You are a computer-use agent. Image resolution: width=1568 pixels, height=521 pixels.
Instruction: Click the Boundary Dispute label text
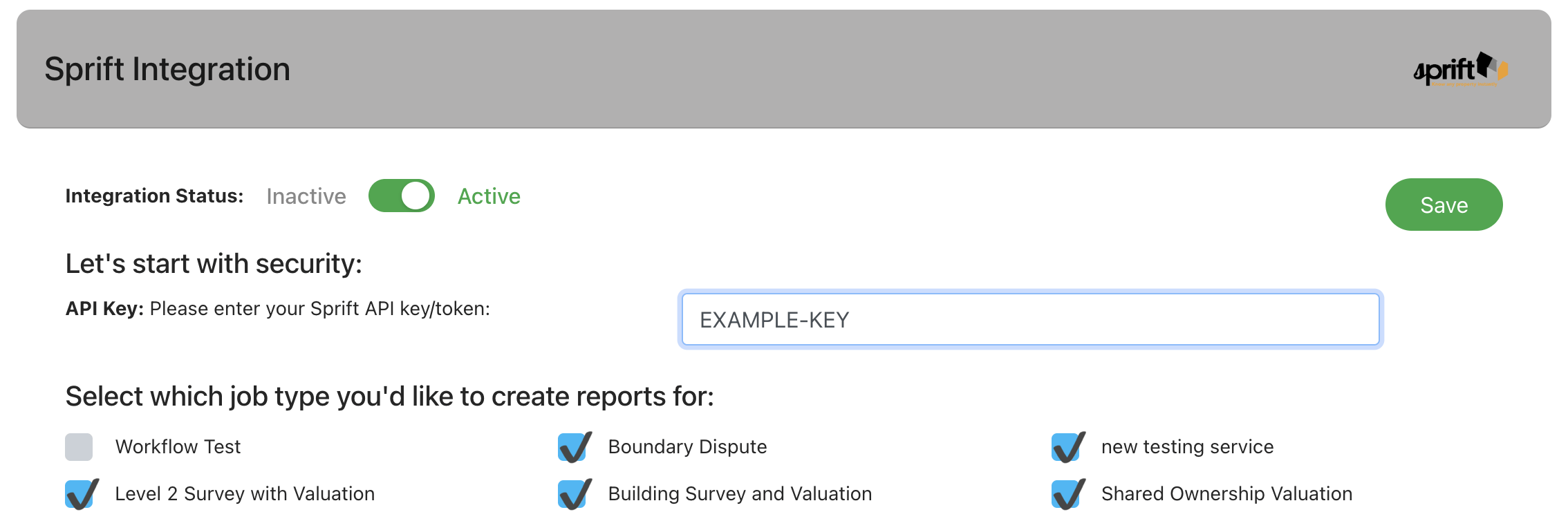point(687,447)
